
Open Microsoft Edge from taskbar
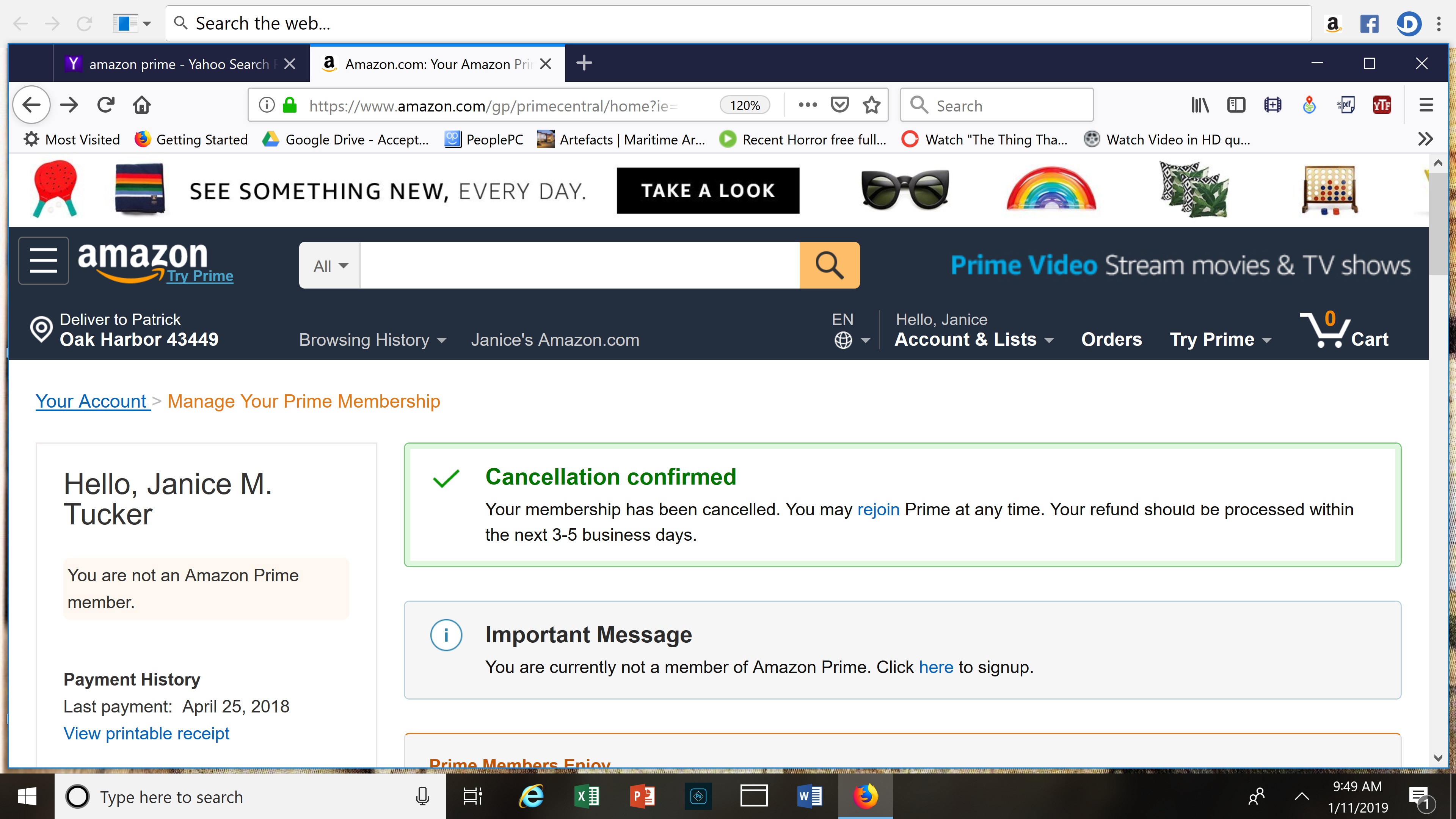point(531,796)
